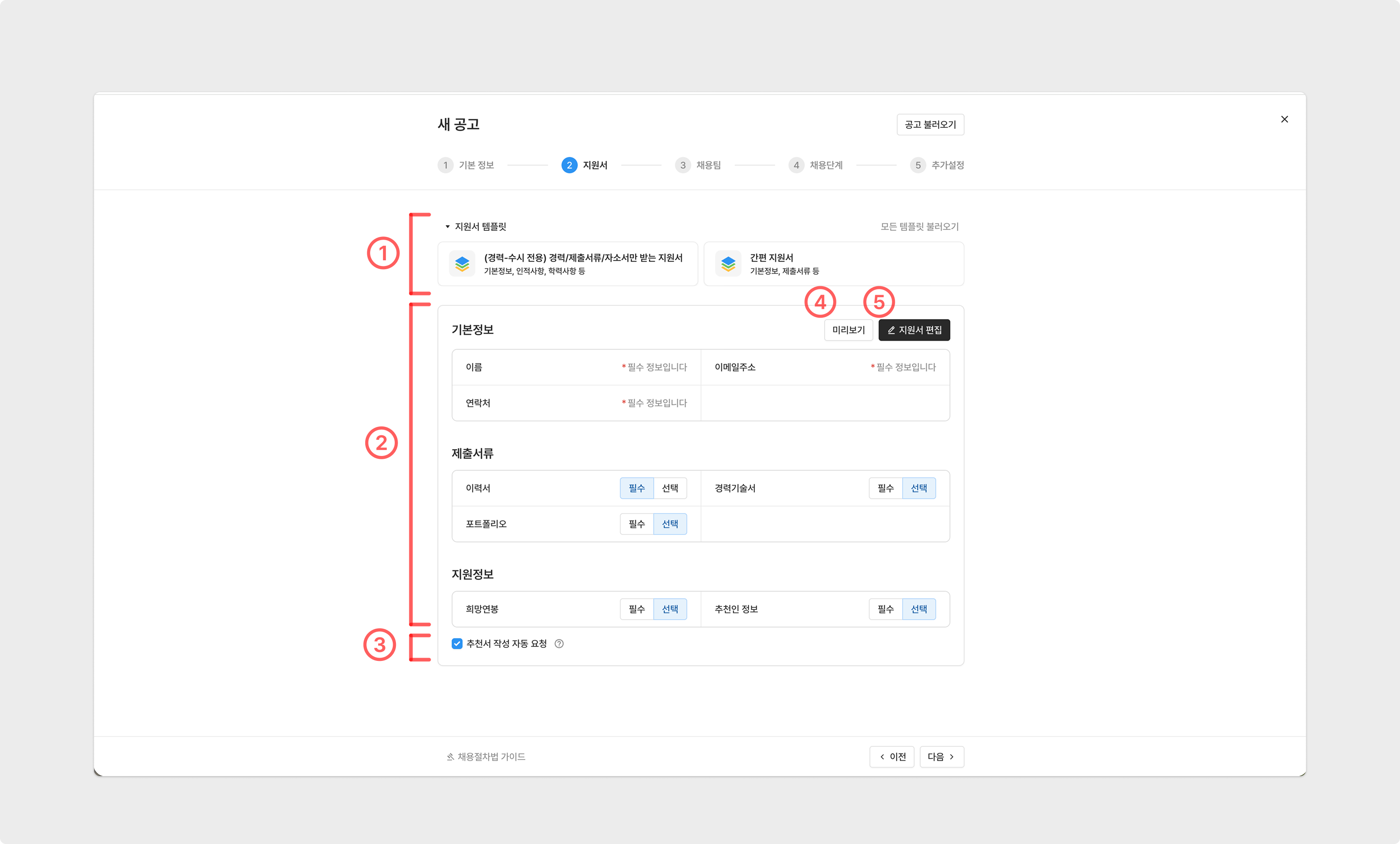Image resolution: width=1400 pixels, height=844 pixels.
Task: Open 모든 템플릿 불러오기 link
Action: [x=919, y=227]
